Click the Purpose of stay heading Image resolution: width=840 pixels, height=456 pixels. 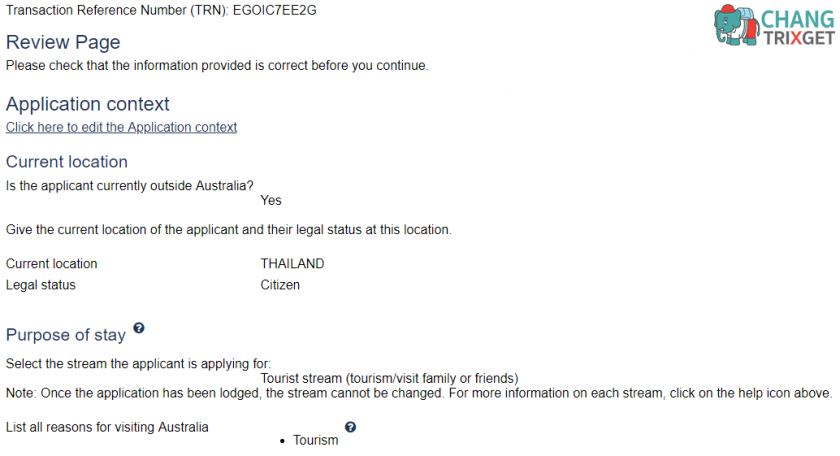click(x=66, y=335)
